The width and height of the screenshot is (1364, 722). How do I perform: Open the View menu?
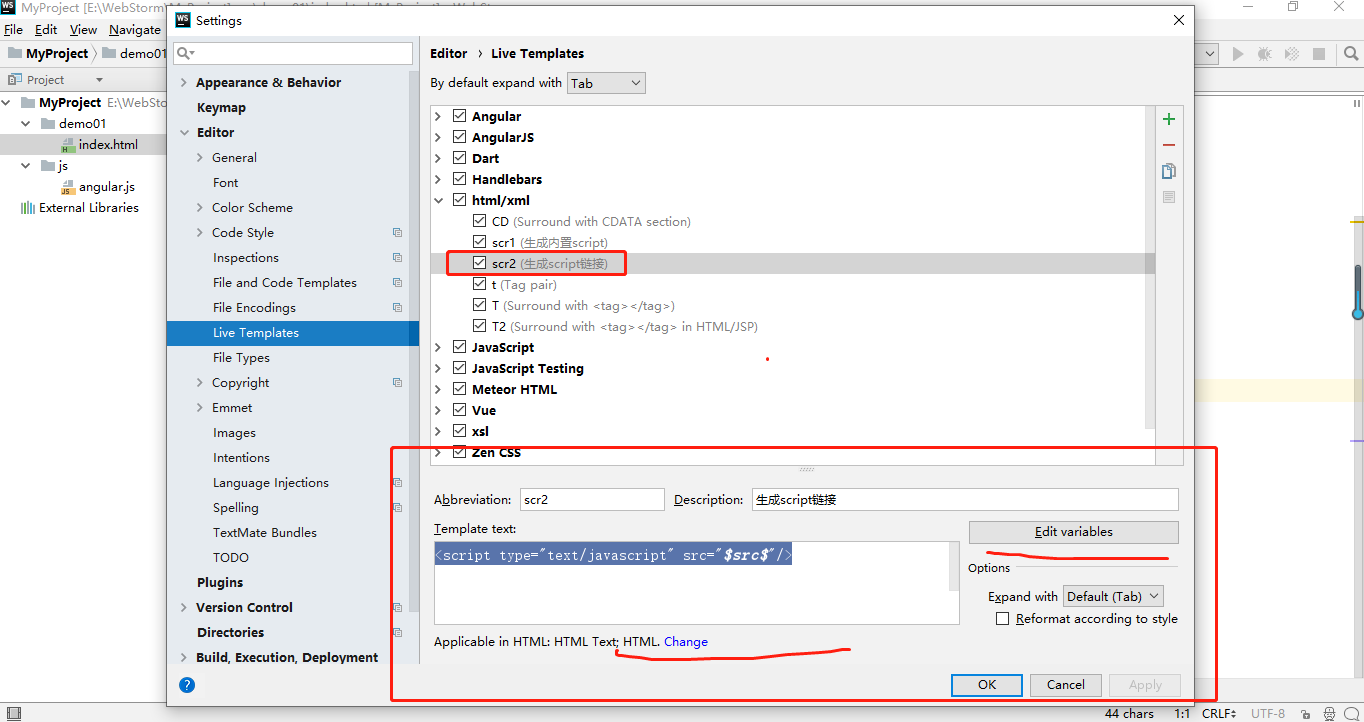click(x=83, y=30)
